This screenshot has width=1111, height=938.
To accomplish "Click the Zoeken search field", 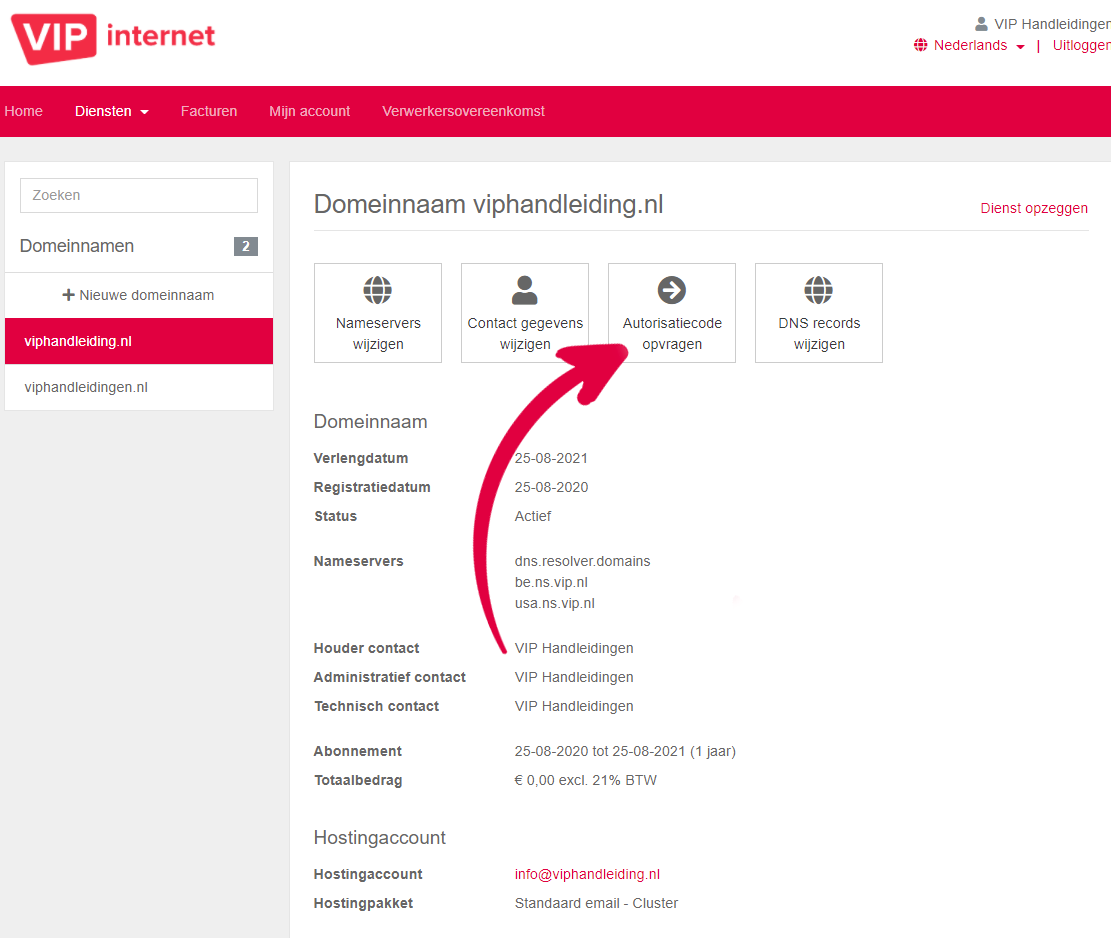I will click(139, 196).
